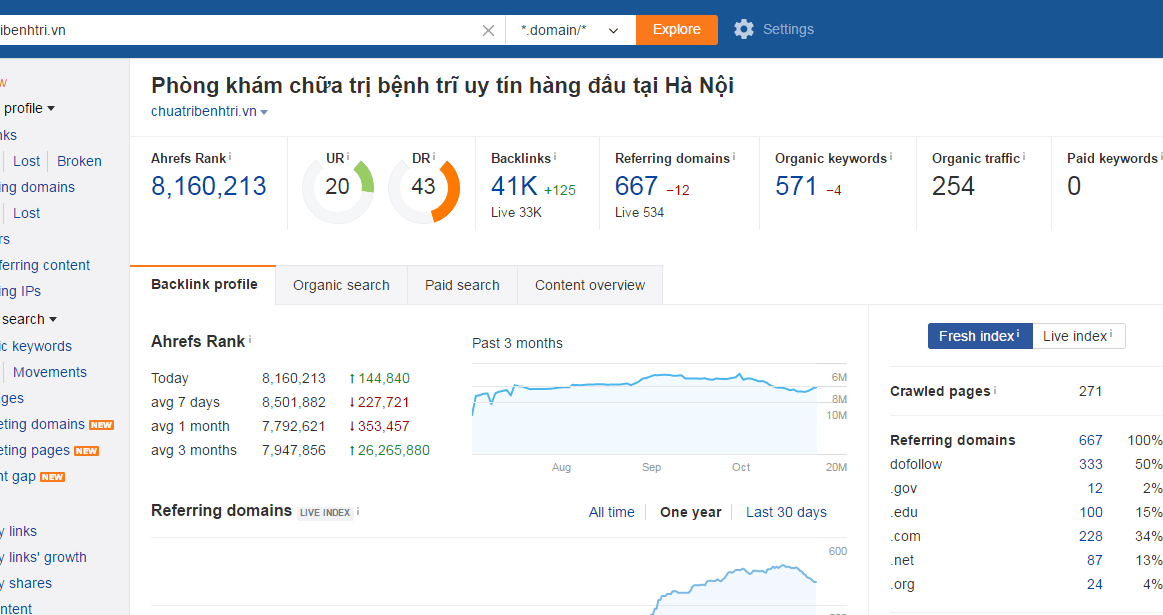Show All time referring domains chart
This screenshot has height=615, width=1163.
click(612, 512)
